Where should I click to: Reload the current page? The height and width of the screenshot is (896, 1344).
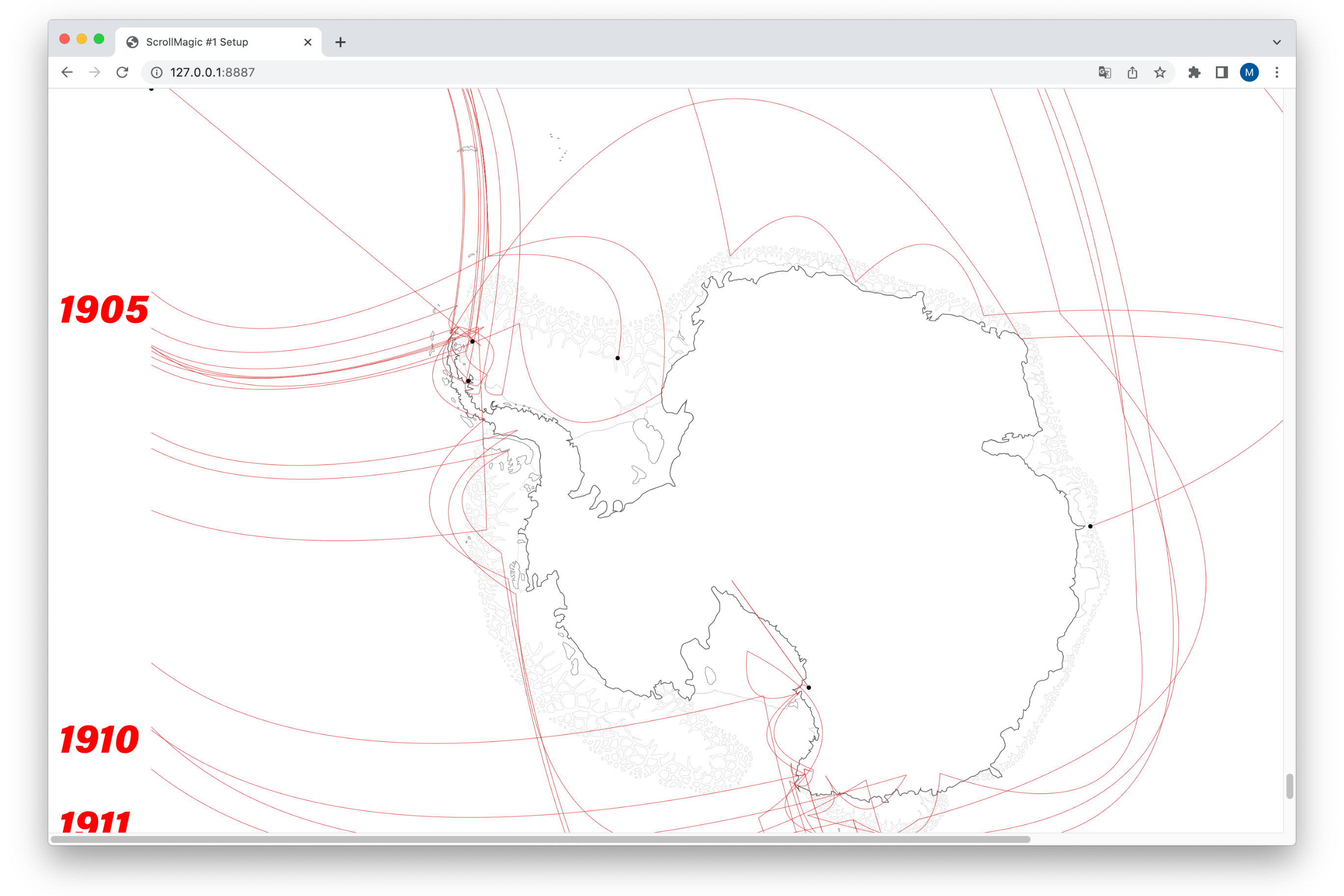[122, 73]
